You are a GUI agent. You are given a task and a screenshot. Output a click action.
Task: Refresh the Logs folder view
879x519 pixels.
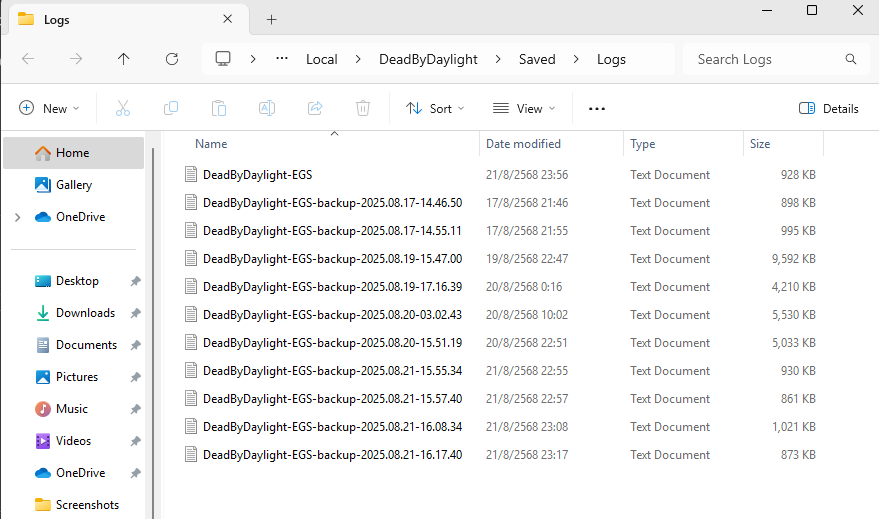172,59
